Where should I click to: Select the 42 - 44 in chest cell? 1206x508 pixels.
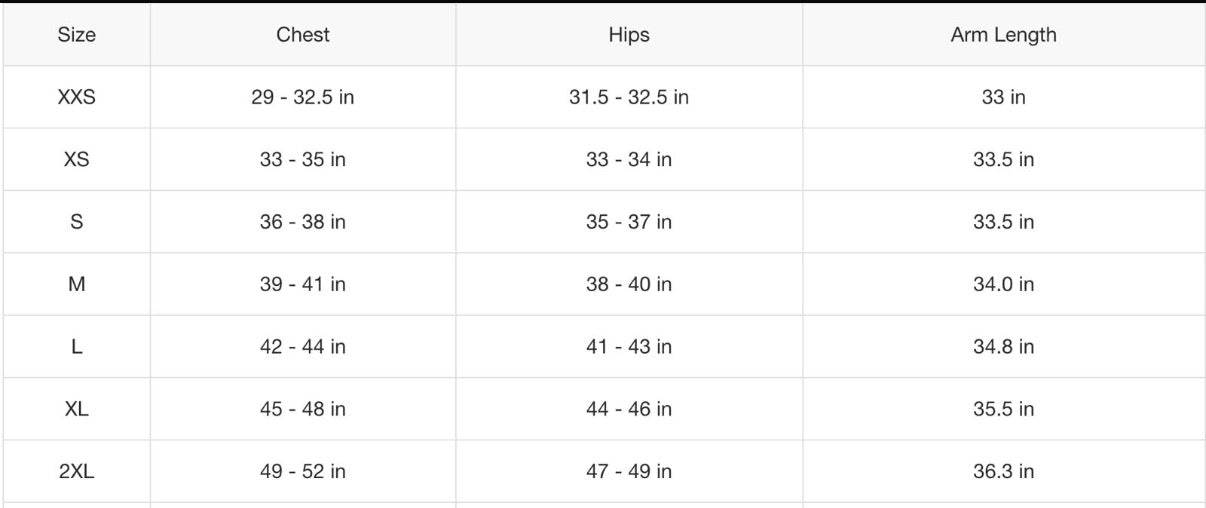[303, 347]
